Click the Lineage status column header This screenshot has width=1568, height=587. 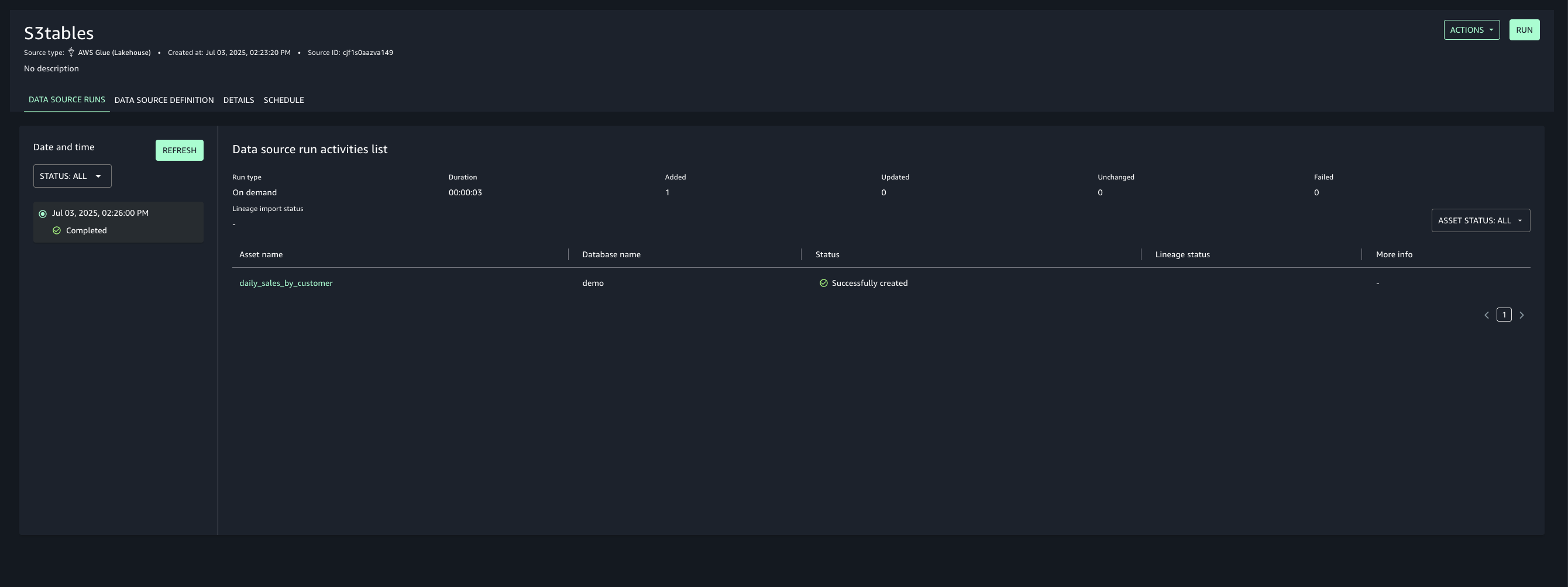(x=1182, y=255)
